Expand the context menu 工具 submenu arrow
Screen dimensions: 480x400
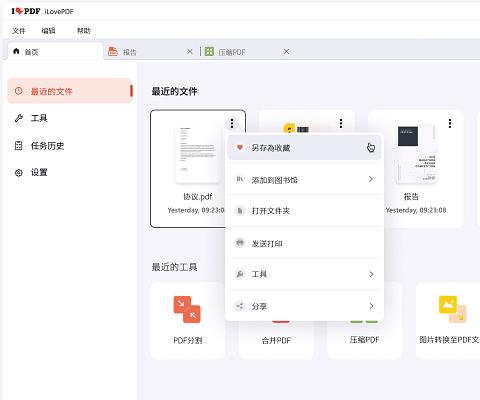pos(371,274)
